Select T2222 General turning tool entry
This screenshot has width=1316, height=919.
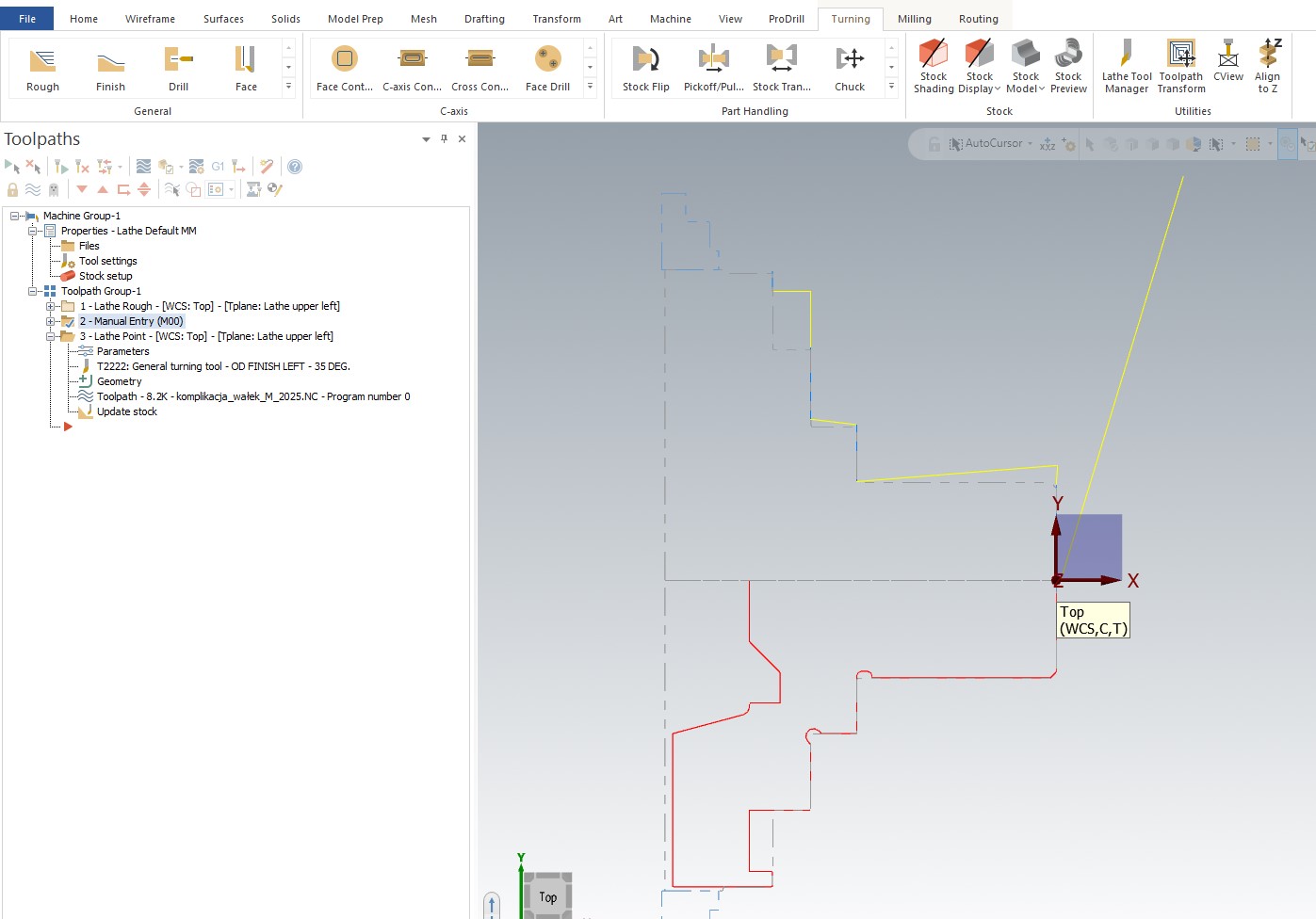(x=223, y=366)
